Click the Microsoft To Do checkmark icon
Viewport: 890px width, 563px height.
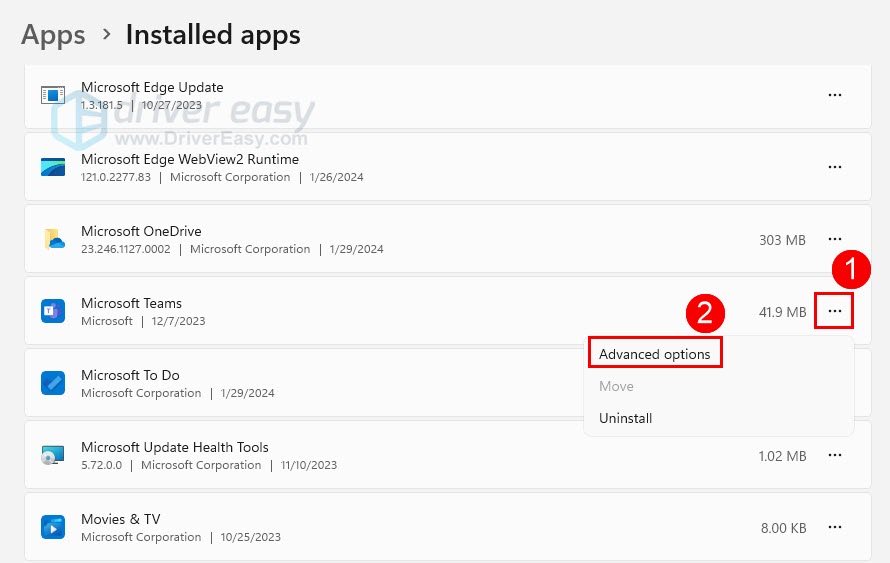point(53,383)
